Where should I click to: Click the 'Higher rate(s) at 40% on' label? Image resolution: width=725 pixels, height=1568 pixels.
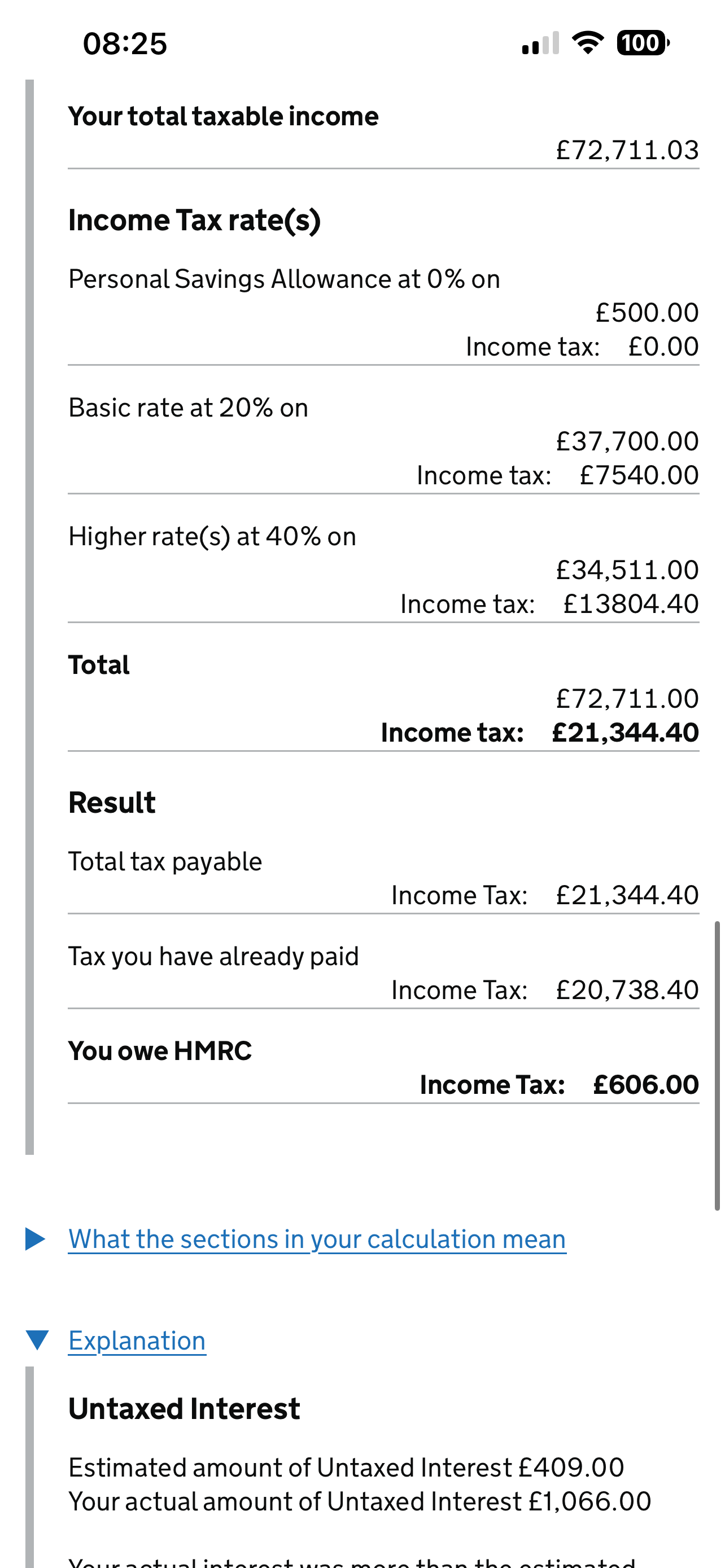point(212,537)
